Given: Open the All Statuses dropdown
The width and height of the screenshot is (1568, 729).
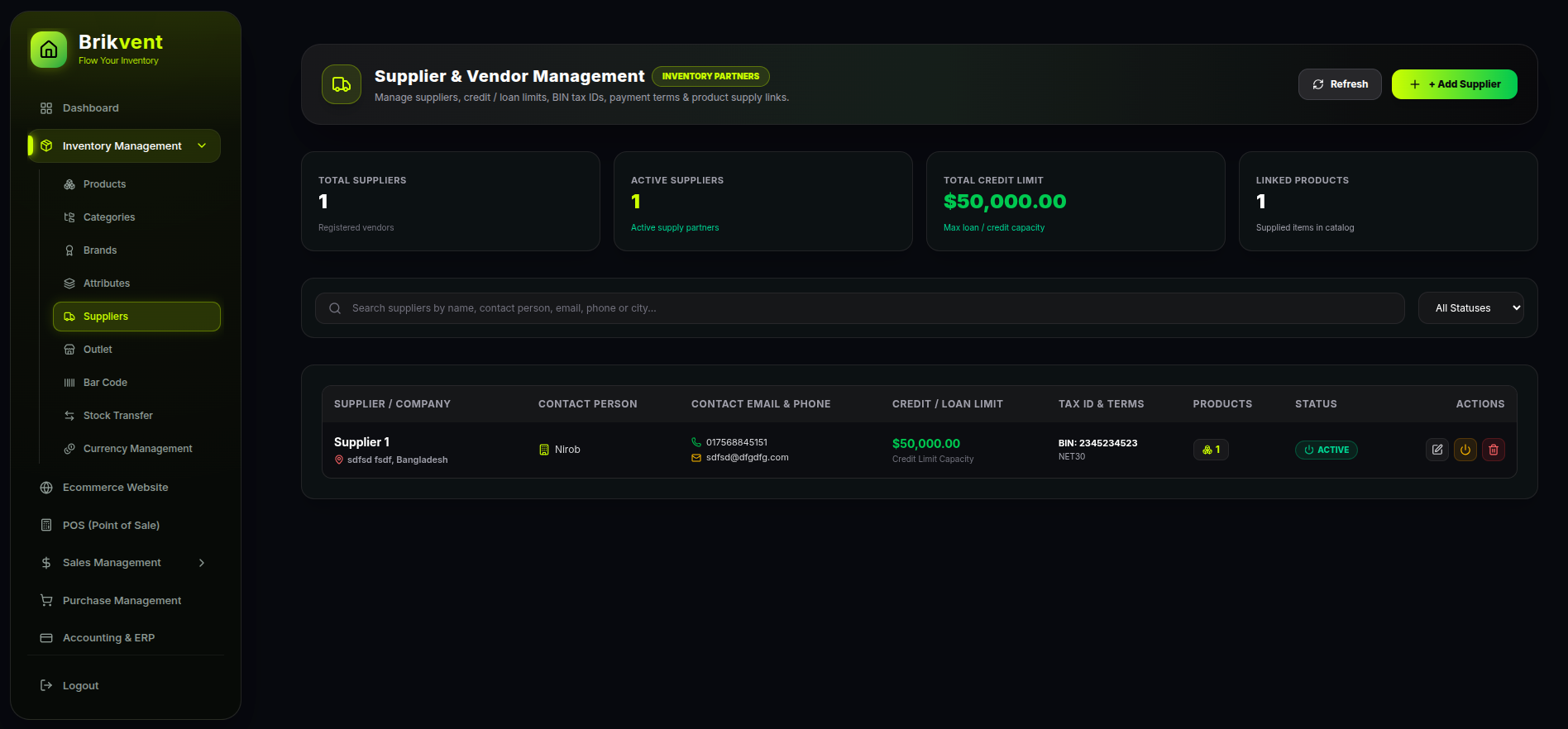Looking at the screenshot, I should click(1471, 308).
